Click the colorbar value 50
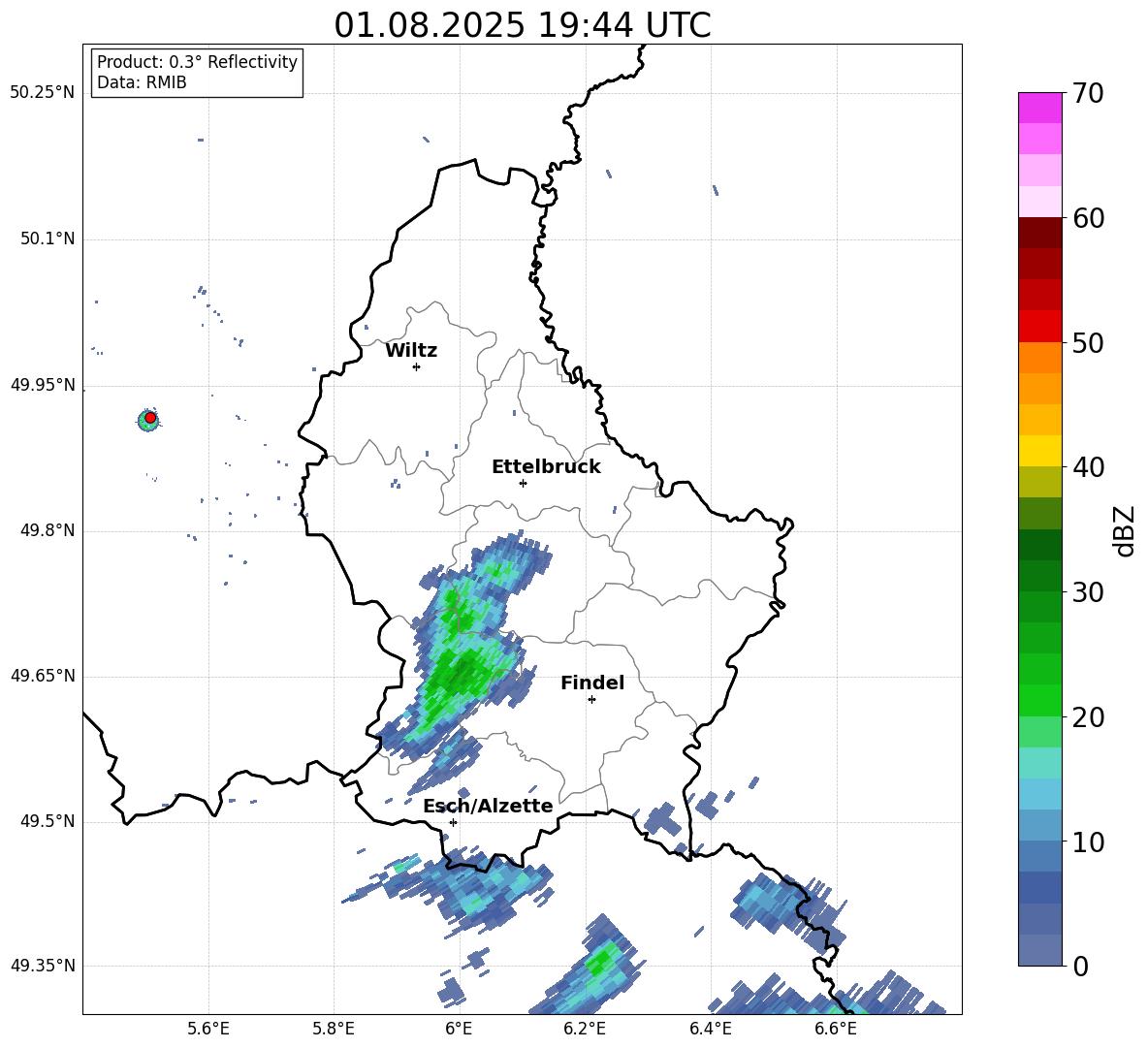1148x1048 pixels. coord(1088,342)
